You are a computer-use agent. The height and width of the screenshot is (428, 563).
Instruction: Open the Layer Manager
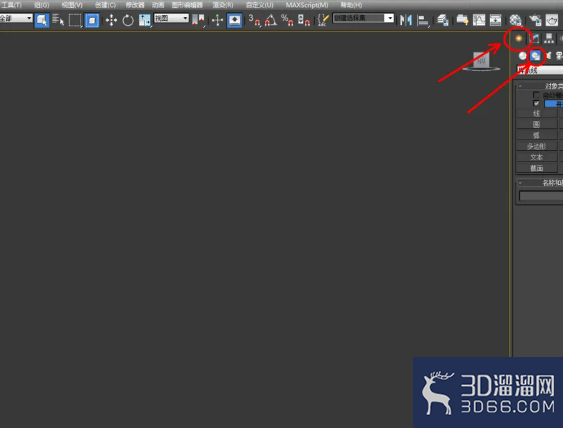[443, 20]
